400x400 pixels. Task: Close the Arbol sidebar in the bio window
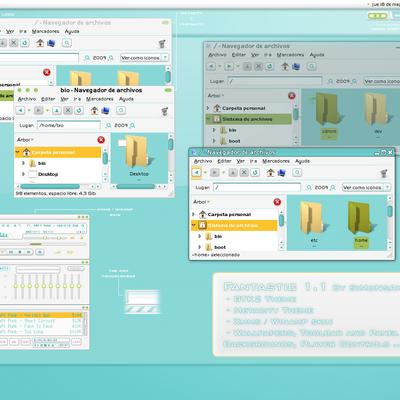click(101, 140)
